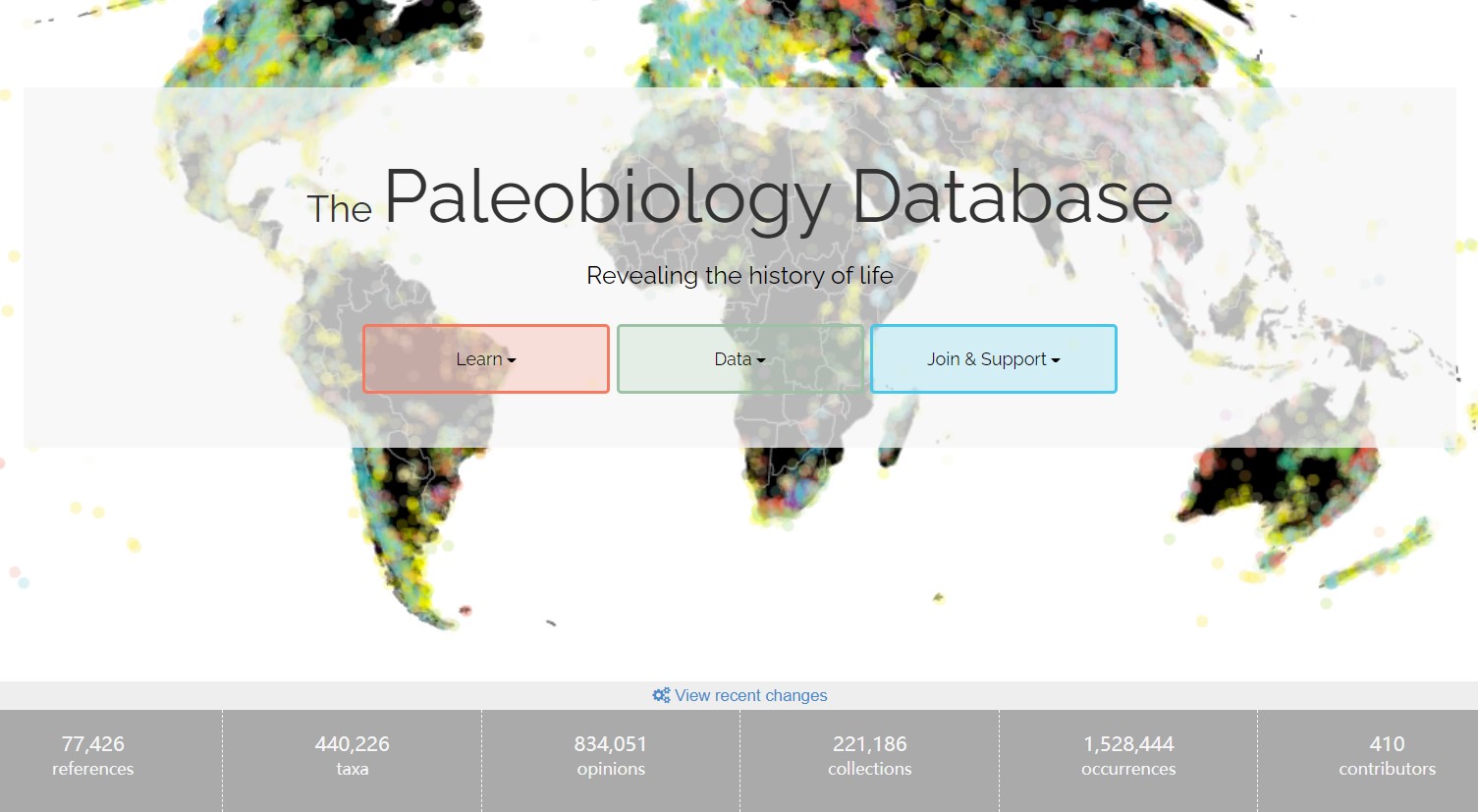This screenshot has width=1478, height=812.
Task: Select the 77,426 references statistic
Action: click(93, 756)
